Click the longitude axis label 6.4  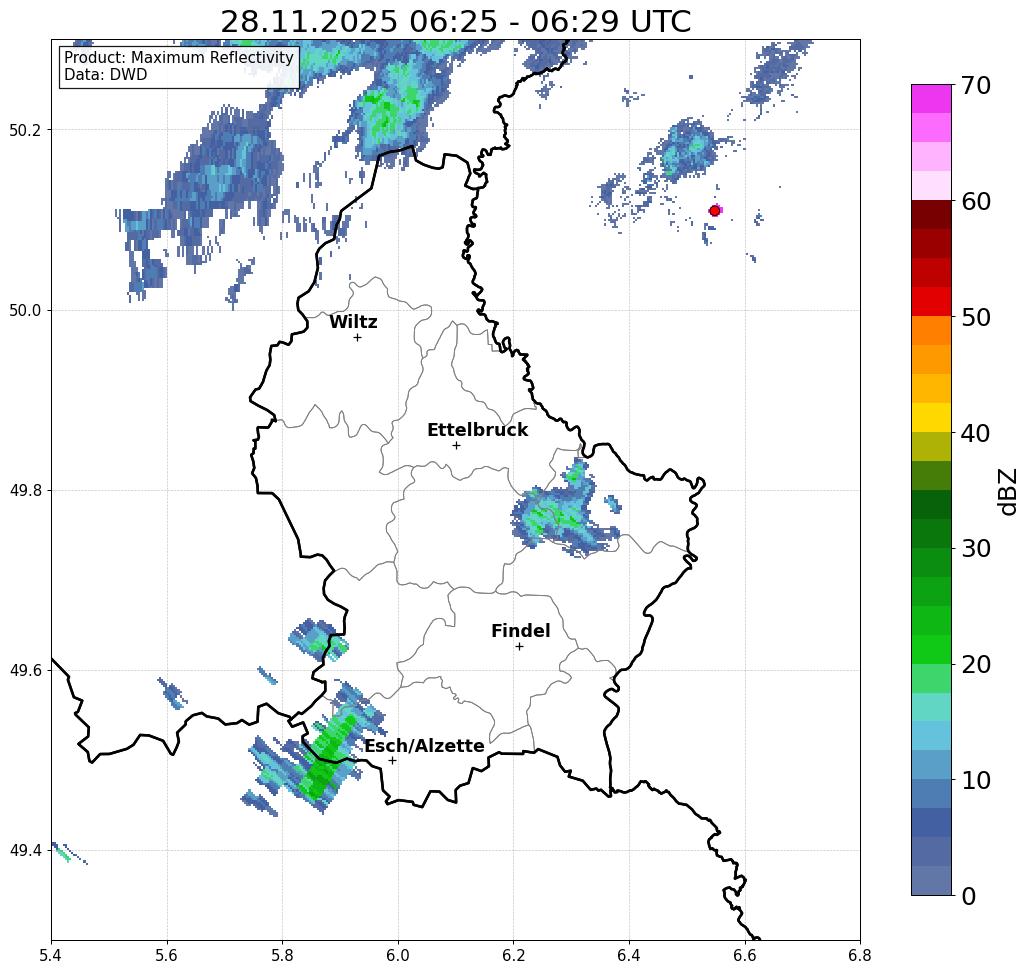tap(629, 955)
